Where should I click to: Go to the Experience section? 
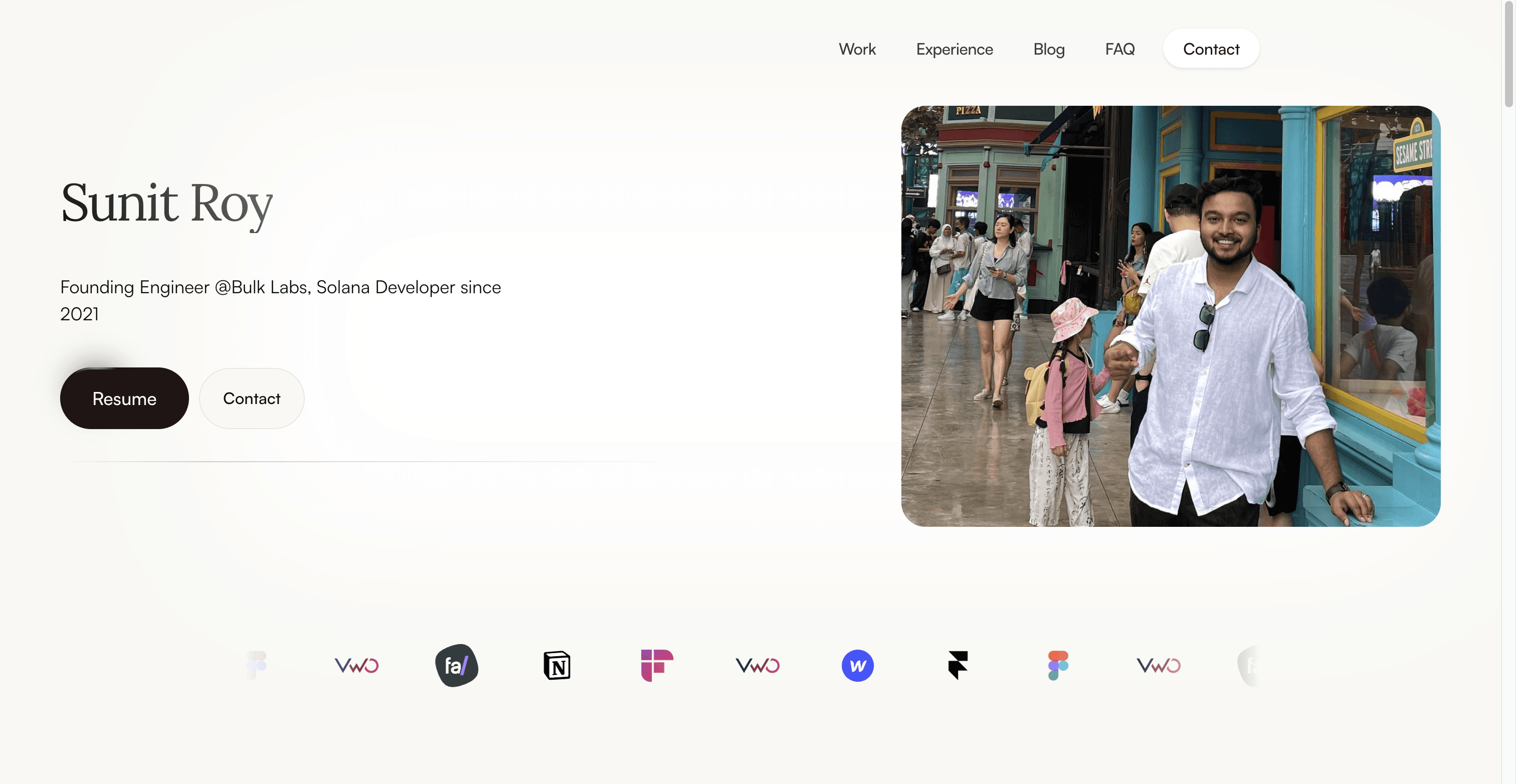(954, 49)
